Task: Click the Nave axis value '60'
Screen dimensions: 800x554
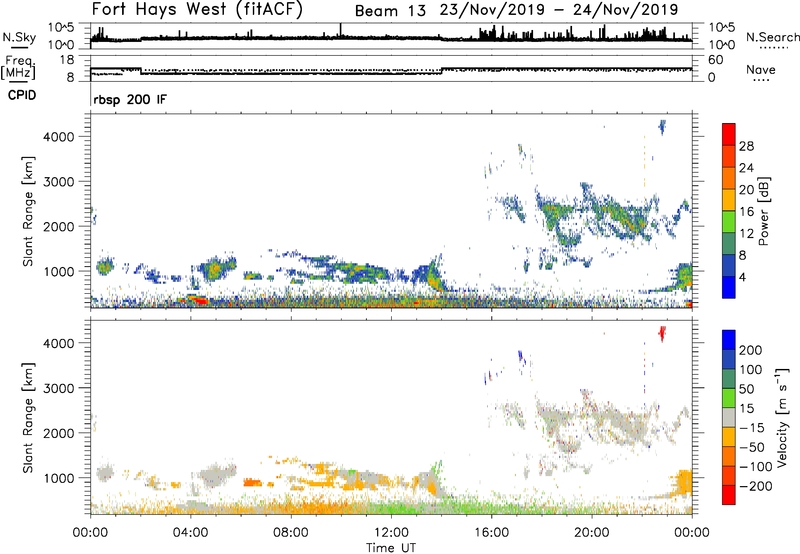Action: click(716, 60)
